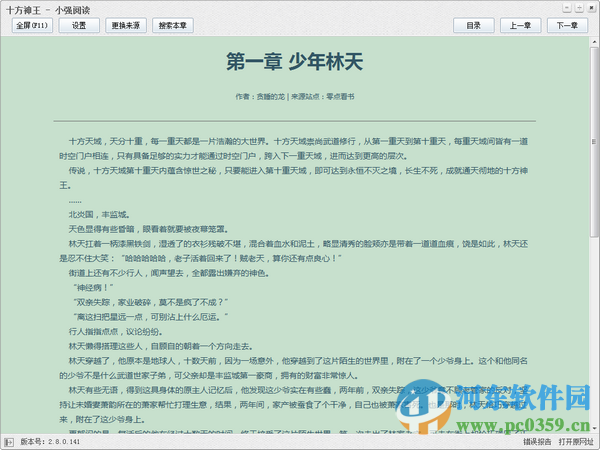Maximize the 小强阅读 window
Image resolution: width=600 pixels, height=450 pixels.
click(579, 8)
